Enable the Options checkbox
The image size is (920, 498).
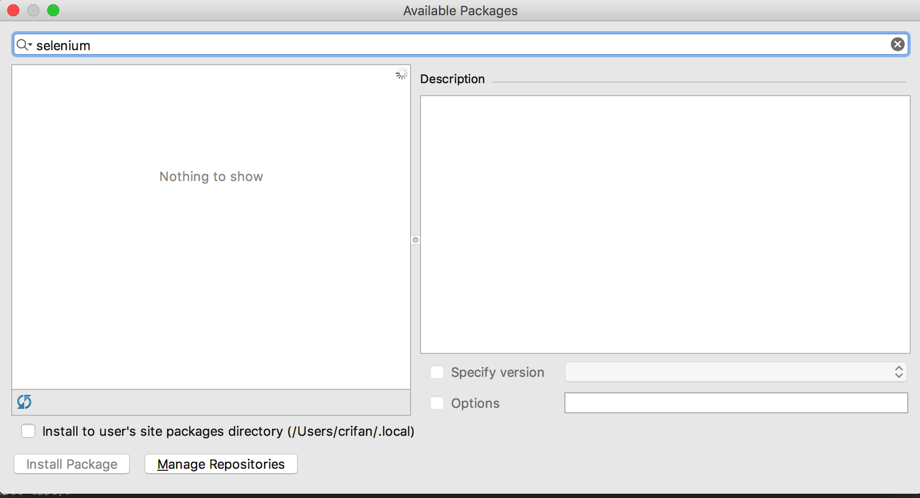point(437,403)
